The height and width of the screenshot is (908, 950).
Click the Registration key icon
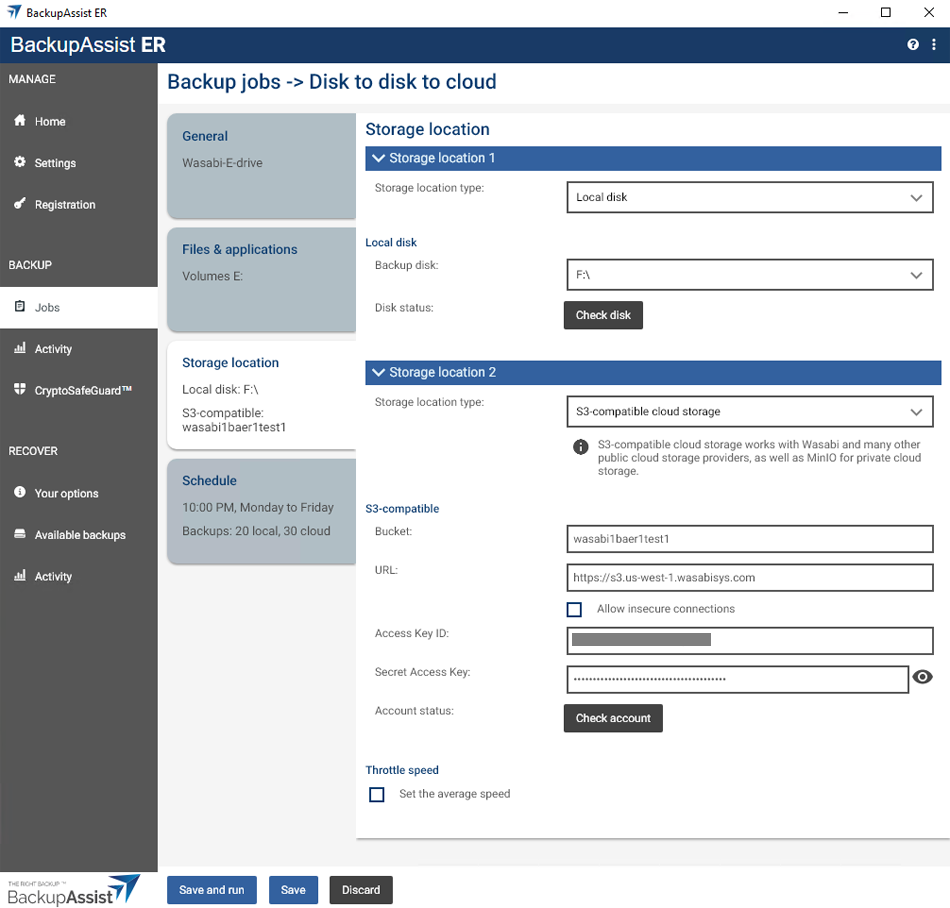(20, 204)
